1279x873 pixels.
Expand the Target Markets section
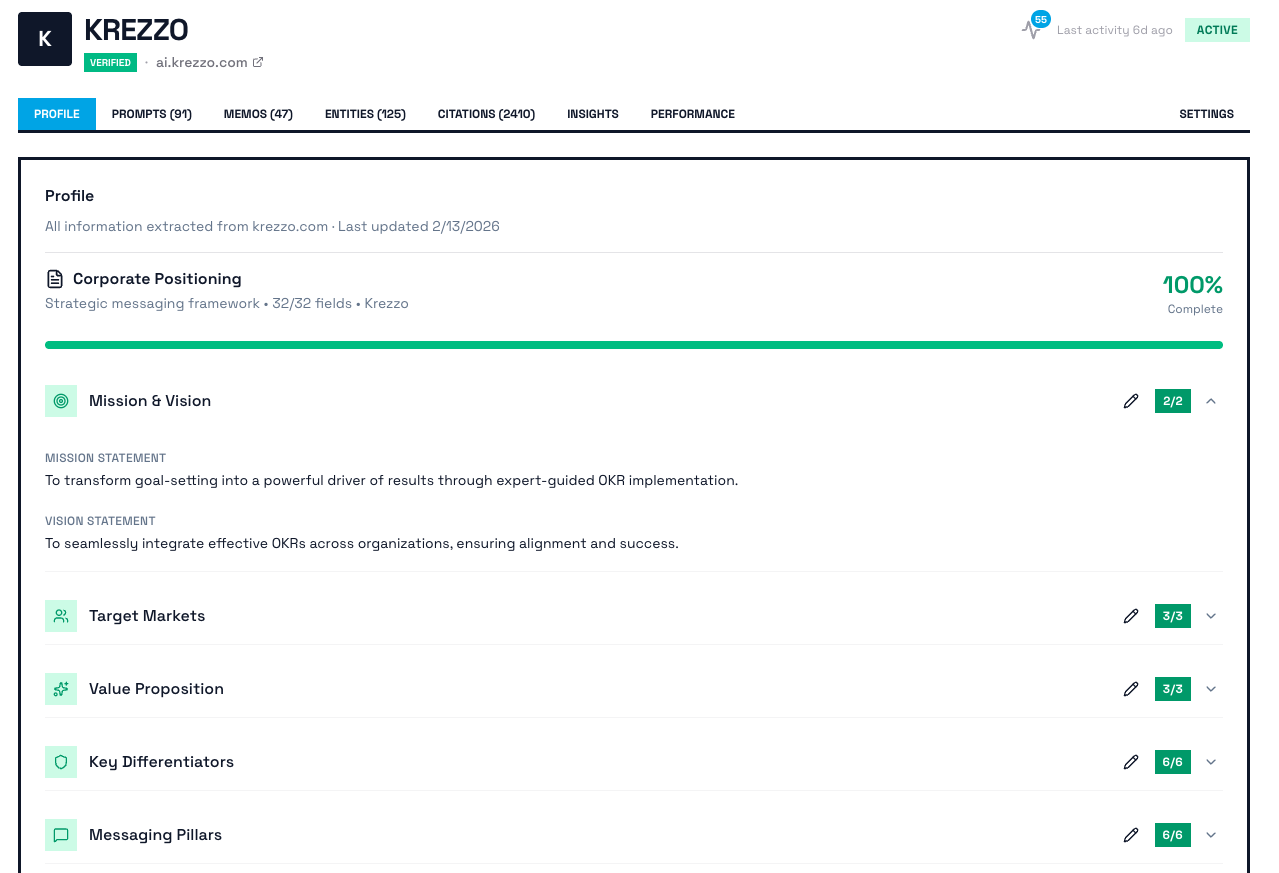point(1211,616)
